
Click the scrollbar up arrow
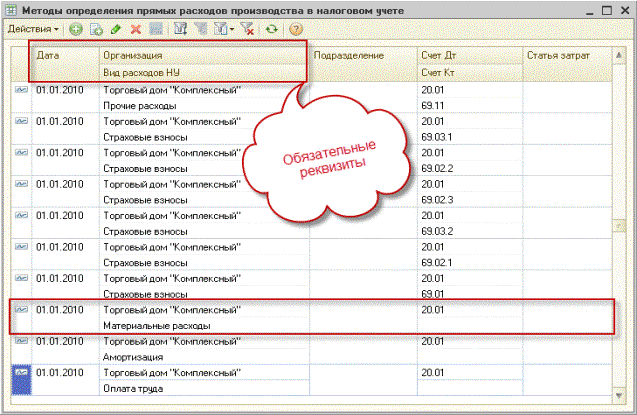click(x=618, y=55)
